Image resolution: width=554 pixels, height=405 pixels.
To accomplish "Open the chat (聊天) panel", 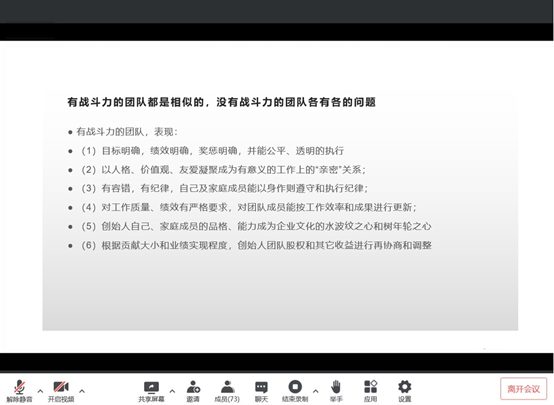I will (x=261, y=391).
